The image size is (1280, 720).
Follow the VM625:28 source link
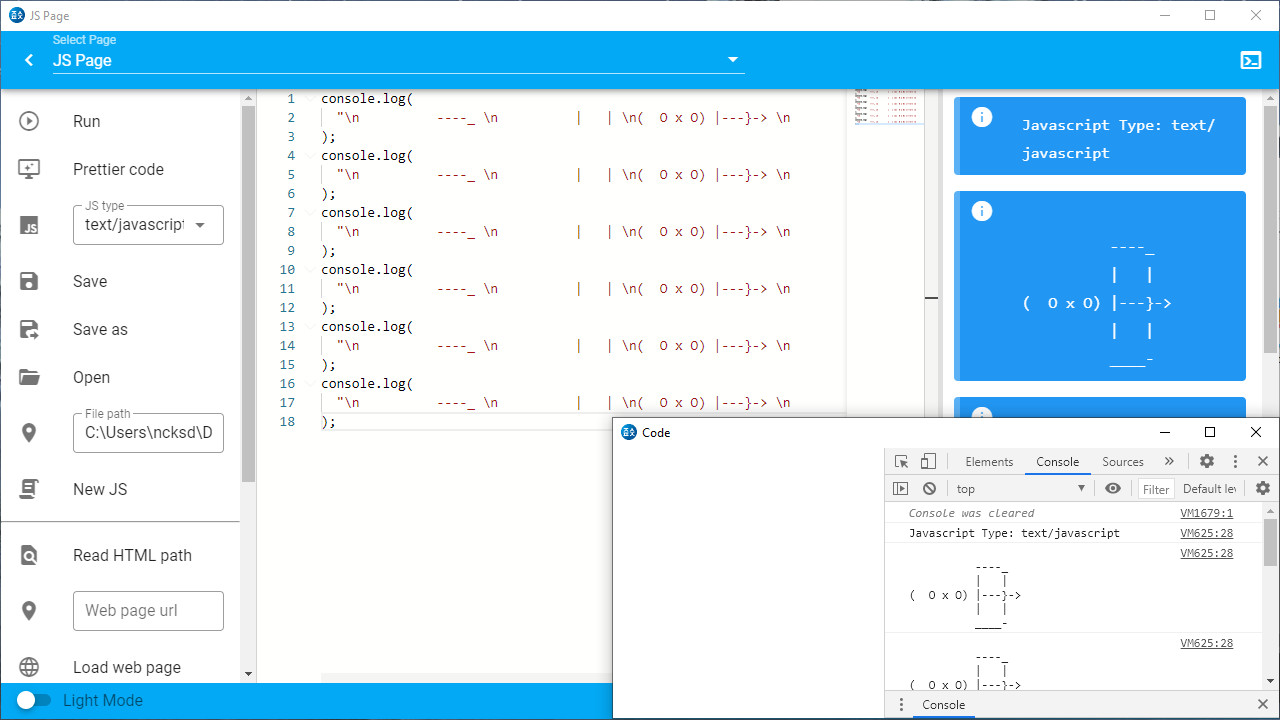point(1206,533)
